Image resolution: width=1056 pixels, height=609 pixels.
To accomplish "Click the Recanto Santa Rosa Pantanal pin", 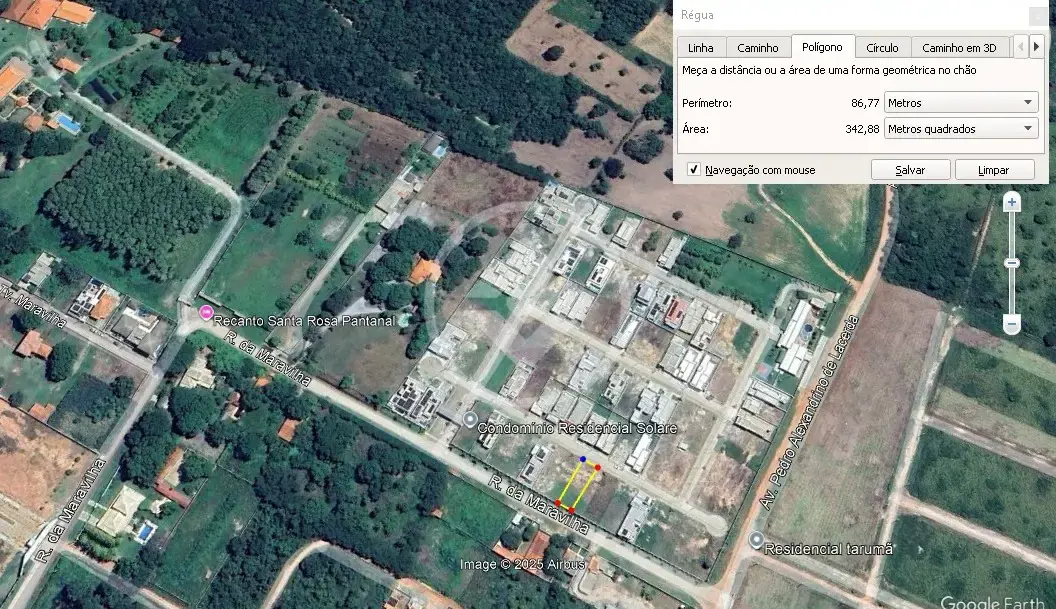I will (206, 312).
